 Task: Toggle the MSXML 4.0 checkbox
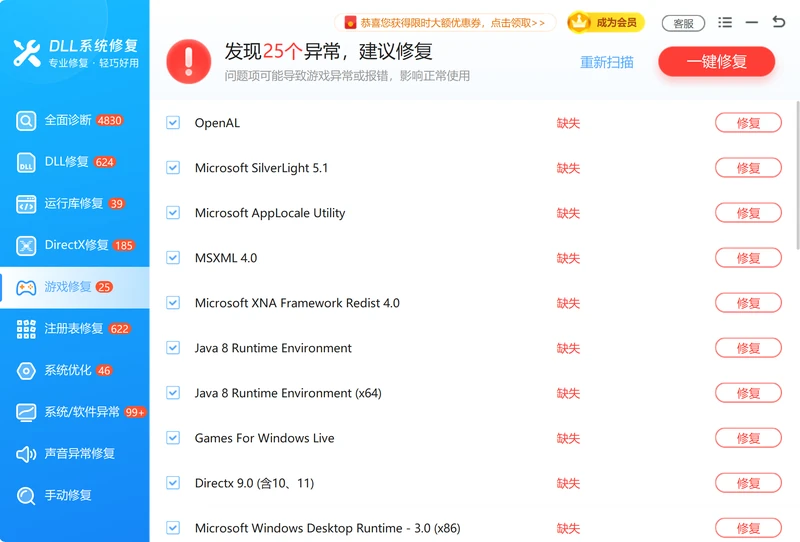click(173, 257)
